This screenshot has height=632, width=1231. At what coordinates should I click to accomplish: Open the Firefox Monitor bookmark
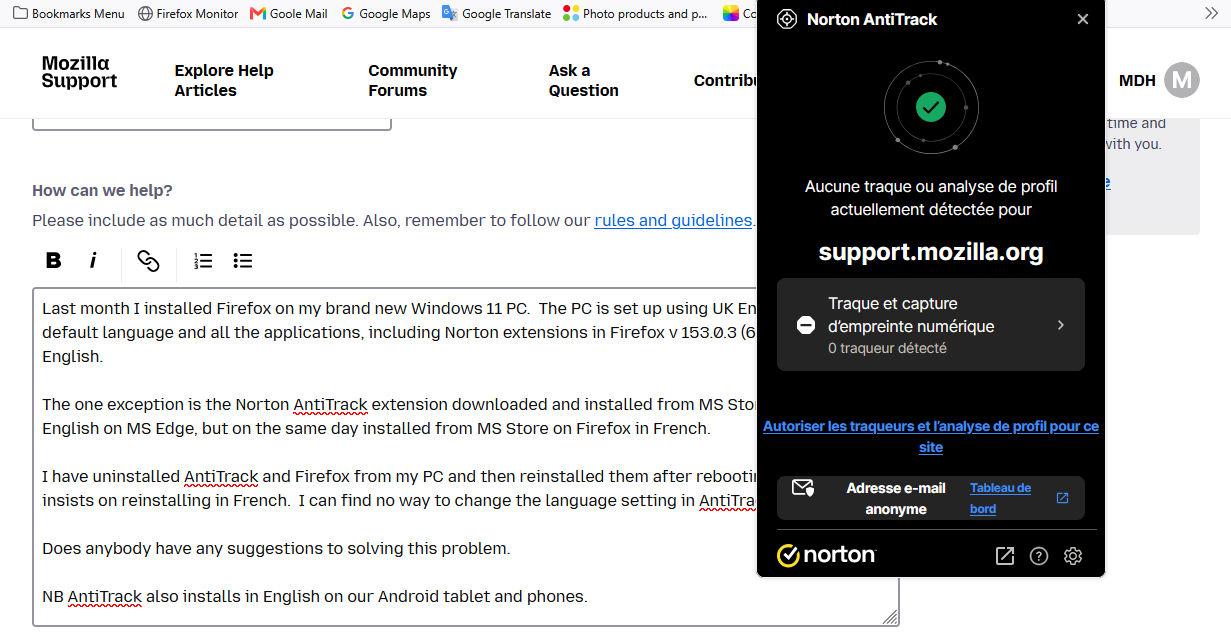click(188, 14)
